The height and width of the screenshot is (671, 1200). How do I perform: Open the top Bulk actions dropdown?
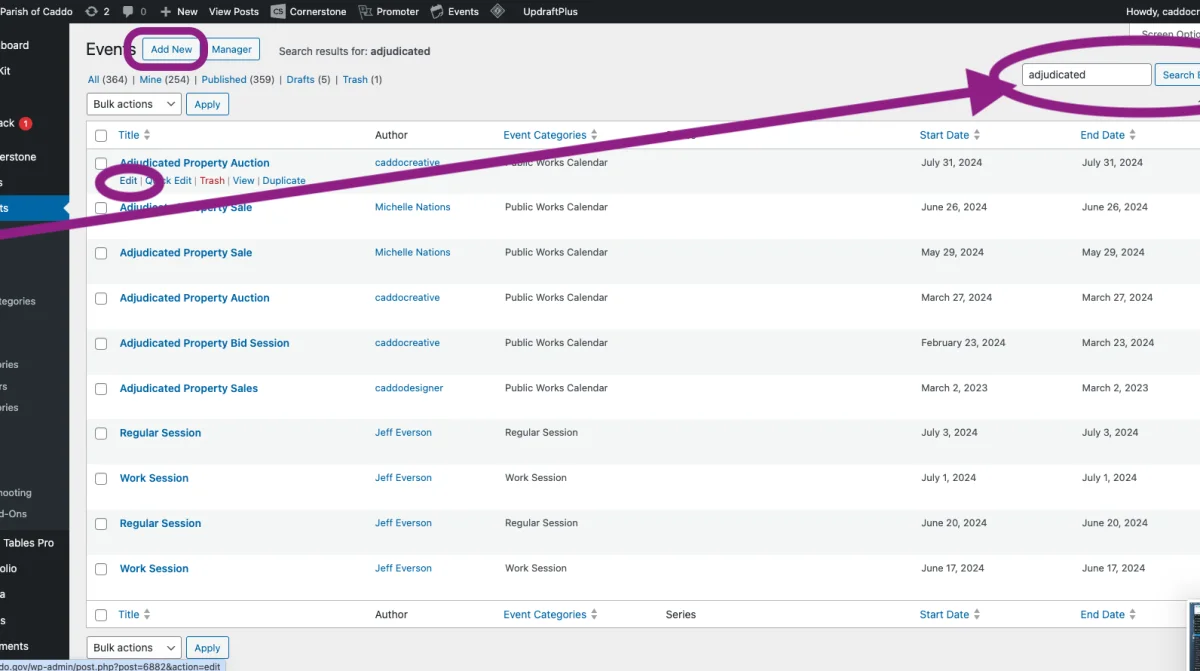(134, 104)
